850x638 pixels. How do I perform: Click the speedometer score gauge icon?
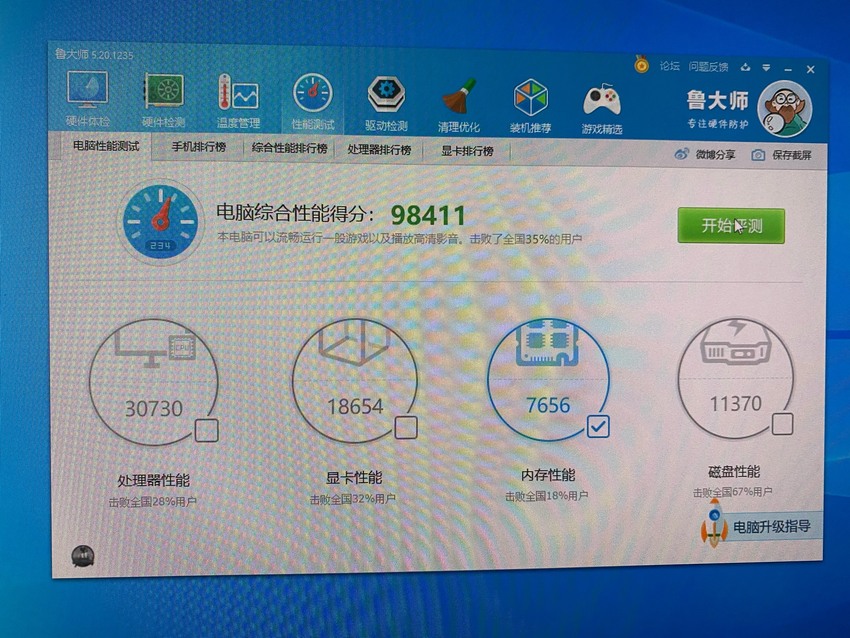click(160, 221)
